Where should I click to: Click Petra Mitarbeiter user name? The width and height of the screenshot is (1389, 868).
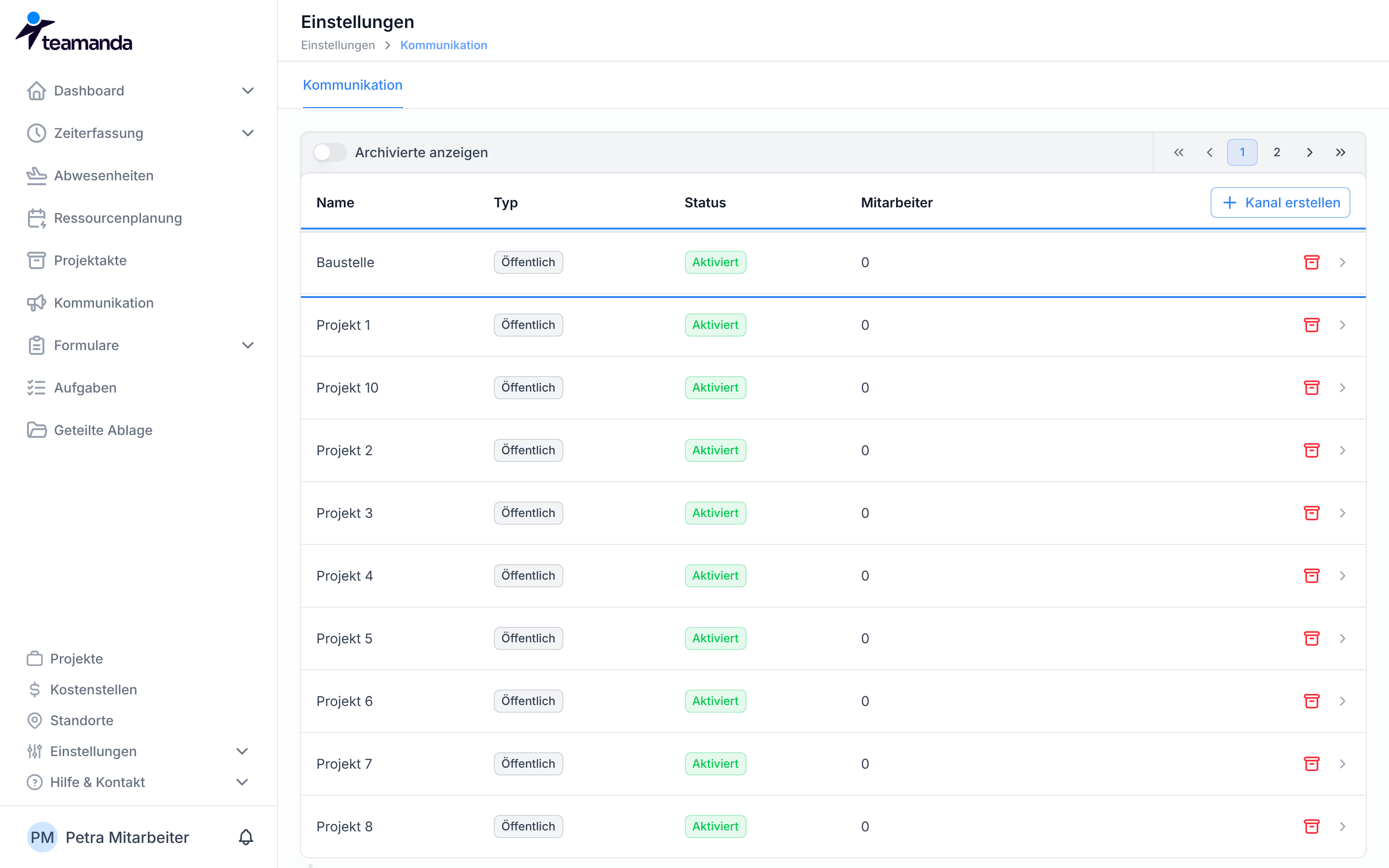coord(127,838)
